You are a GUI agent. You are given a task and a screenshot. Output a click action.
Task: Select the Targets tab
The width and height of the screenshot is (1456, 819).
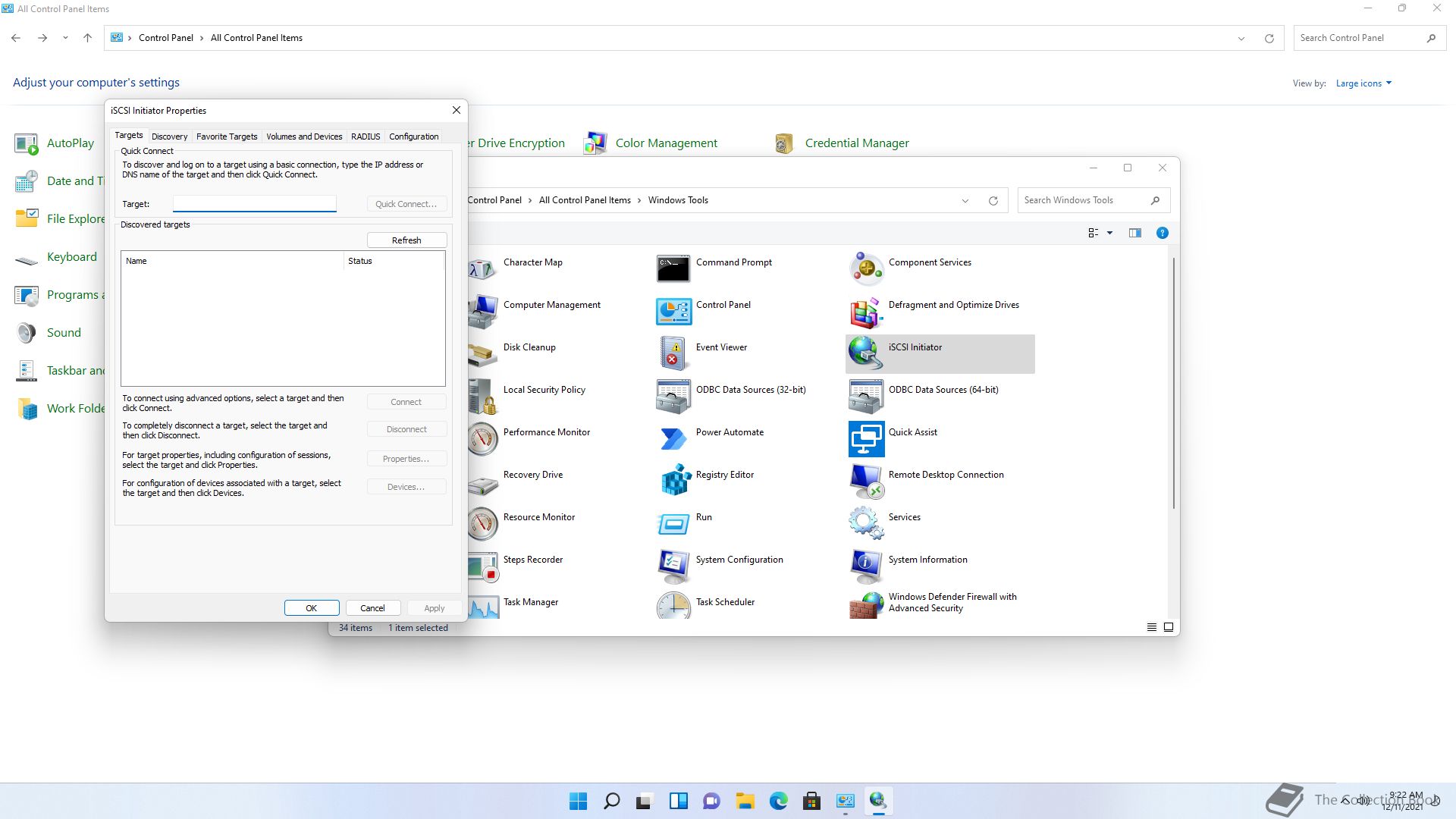coord(129,135)
